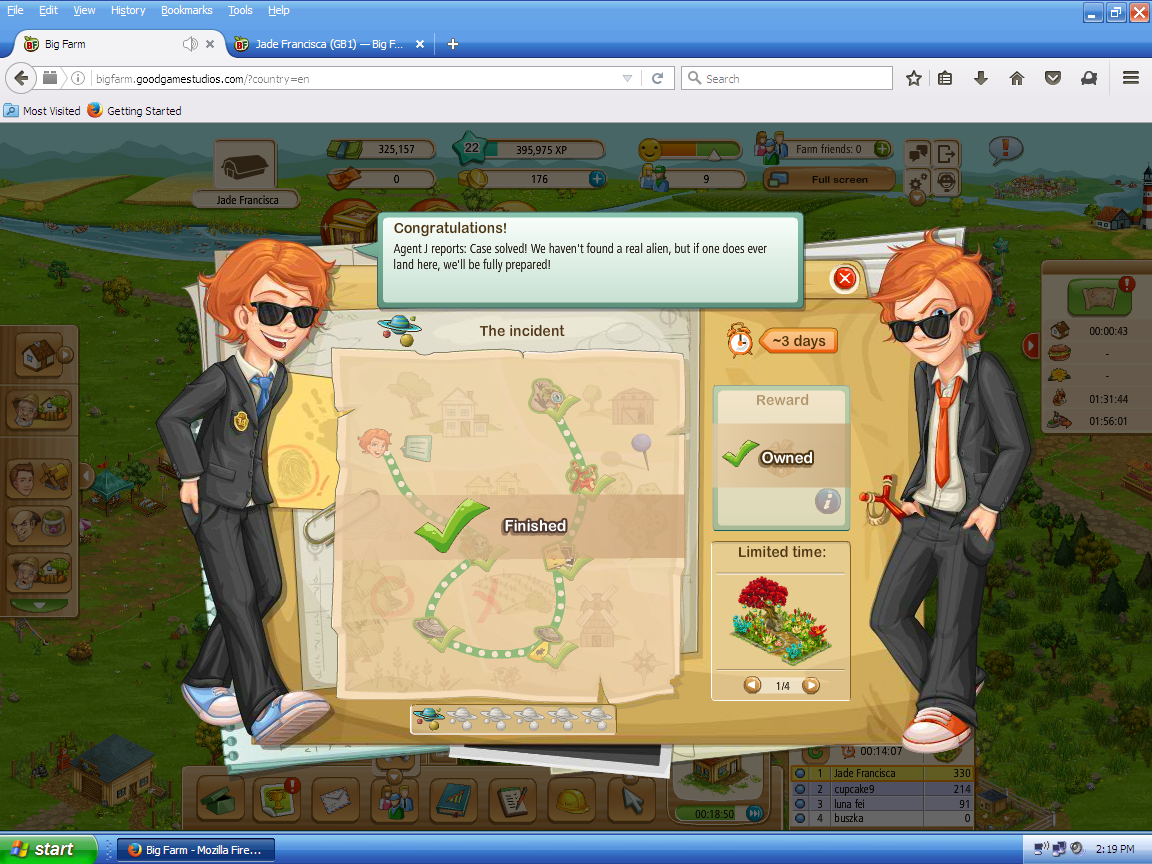Open the View menu

coord(84,10)
